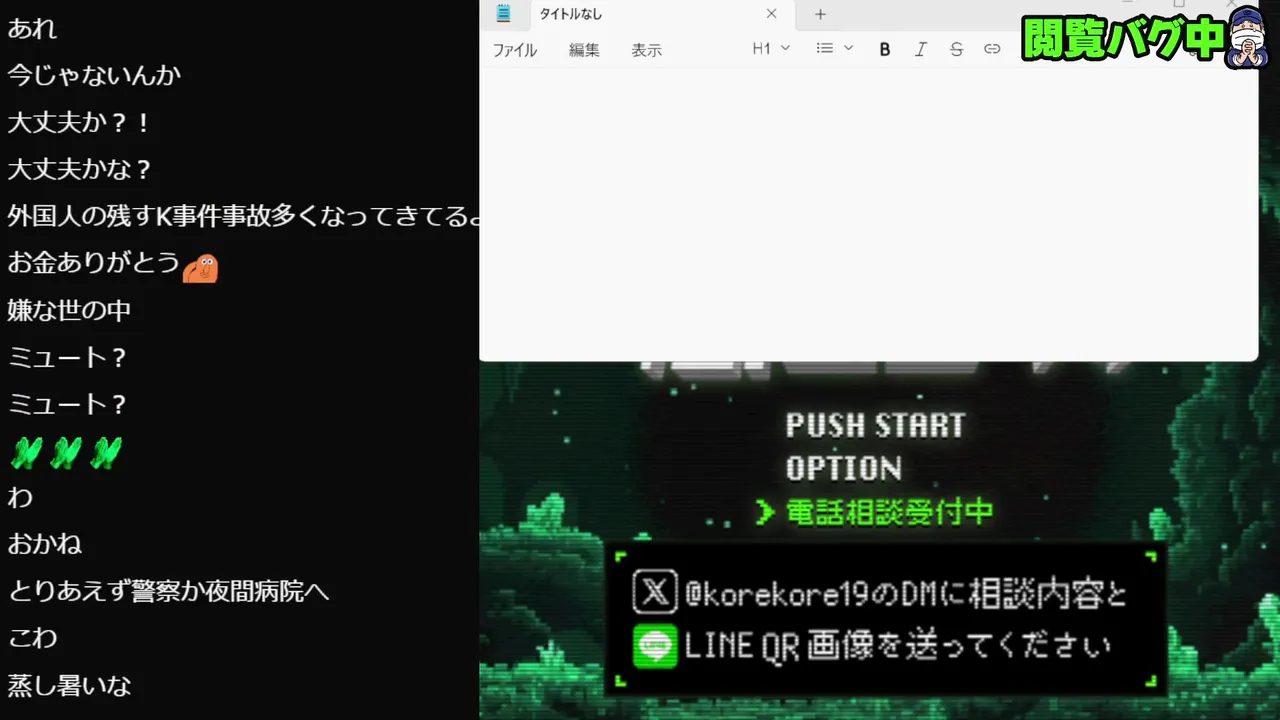Click the Notepad app icon in title bar
This screenshot has width=1280, height=720.
pos(503,14)
